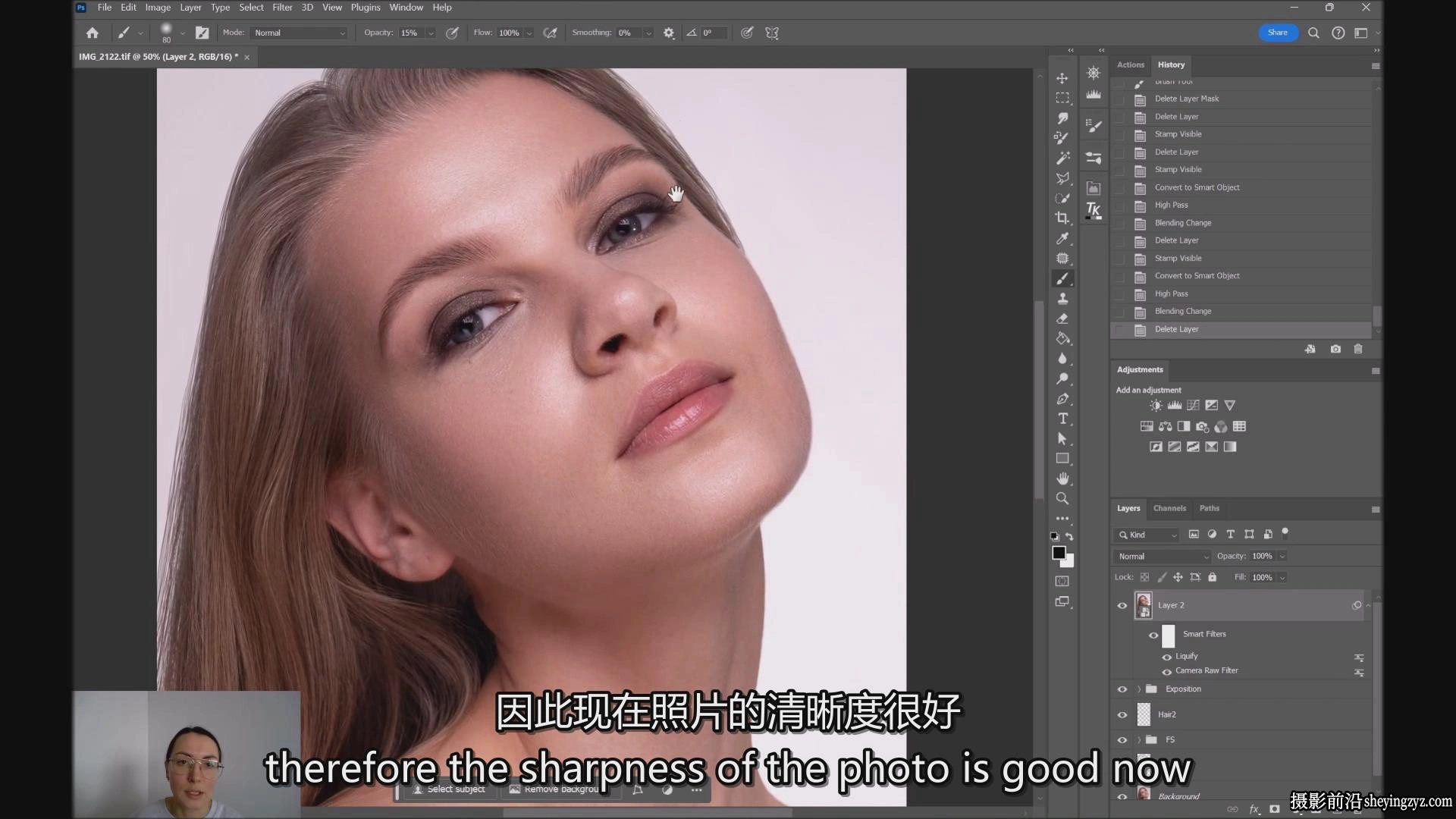Hide the Camera Raw Filter
The width and height of the screenshot is (1456, 819).
(1167, 671)
